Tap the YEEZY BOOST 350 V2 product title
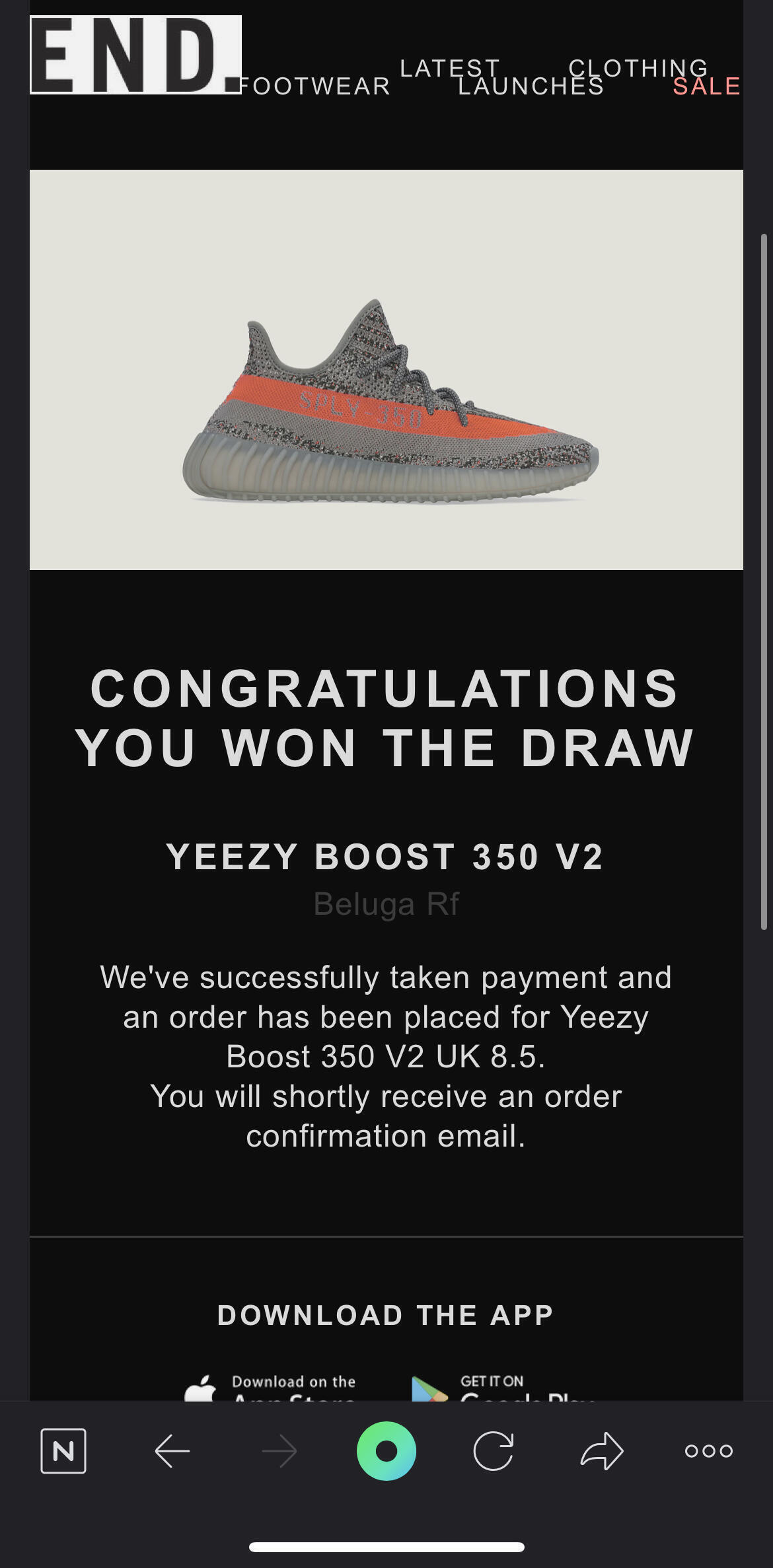Screen dimensions: 773x1568 point(385,857)
